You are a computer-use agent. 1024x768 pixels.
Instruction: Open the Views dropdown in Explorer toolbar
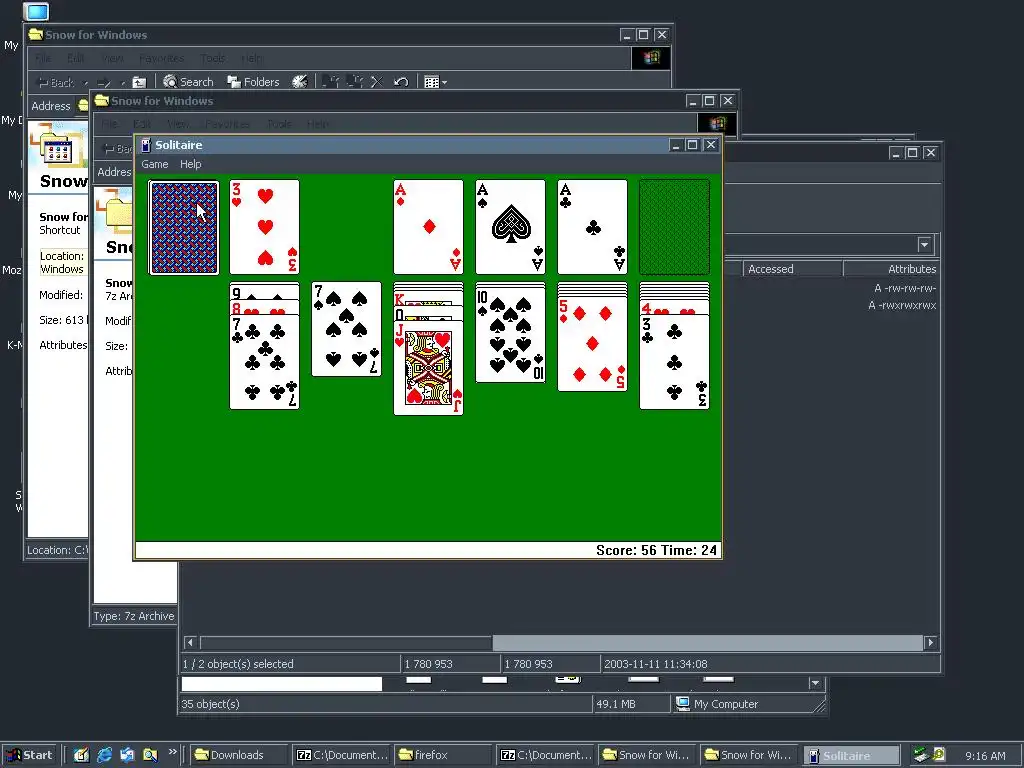(x=436, y=82)
